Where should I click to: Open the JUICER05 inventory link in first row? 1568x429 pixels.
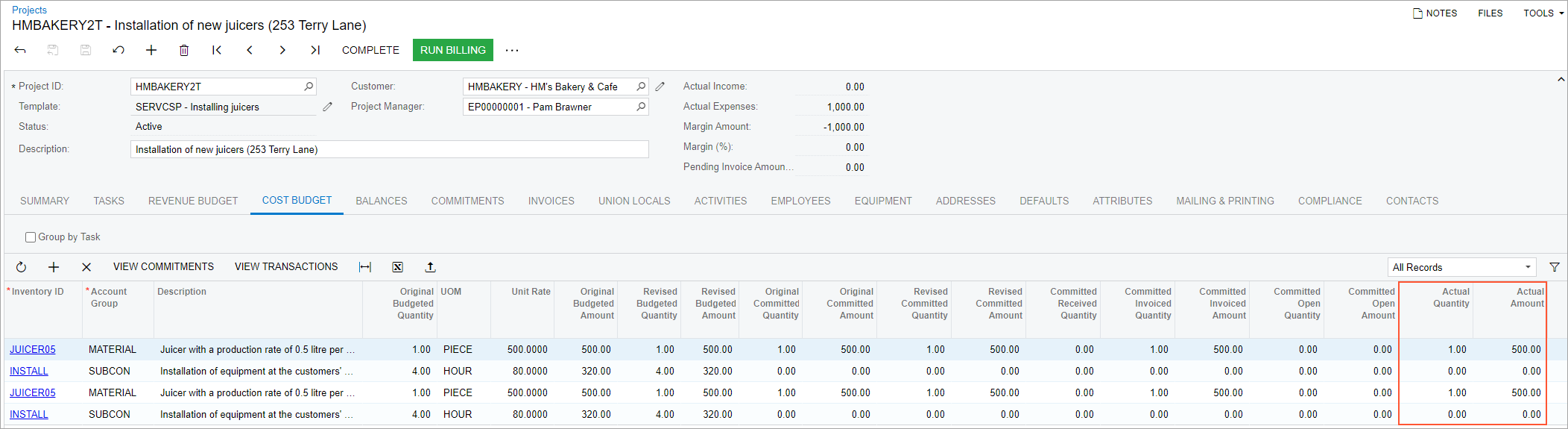[x=33, y=349]
